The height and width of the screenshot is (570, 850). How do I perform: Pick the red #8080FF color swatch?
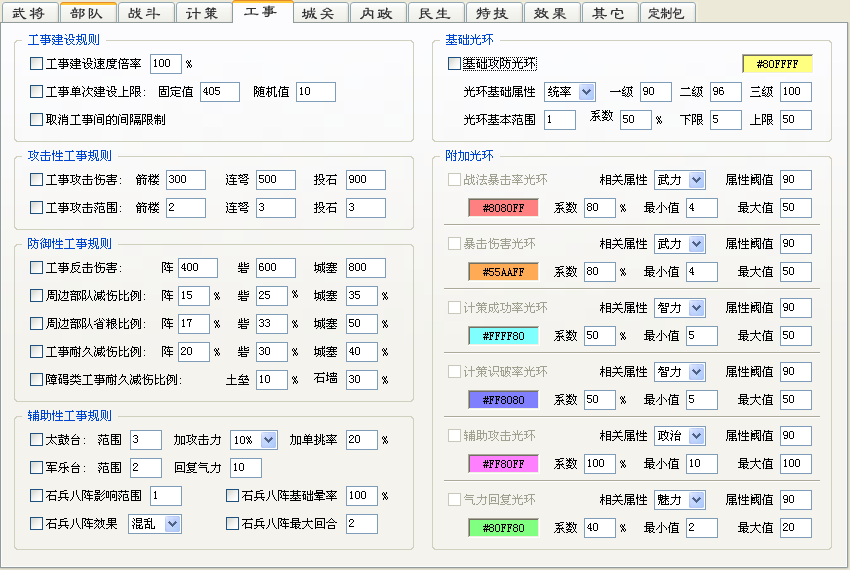pos(504,208)
